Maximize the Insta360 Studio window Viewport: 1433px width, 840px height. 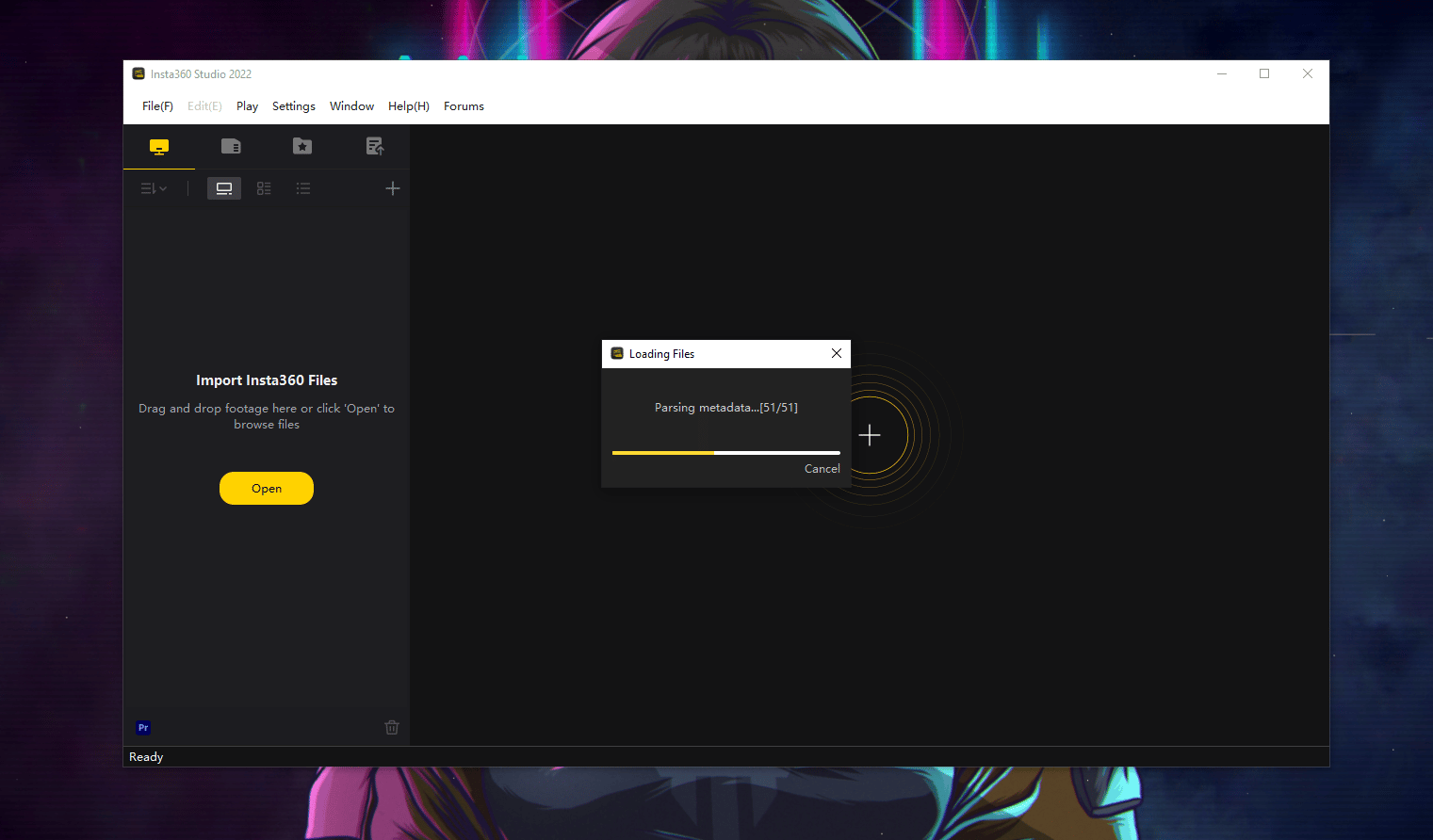click(x=1264, y=73)
